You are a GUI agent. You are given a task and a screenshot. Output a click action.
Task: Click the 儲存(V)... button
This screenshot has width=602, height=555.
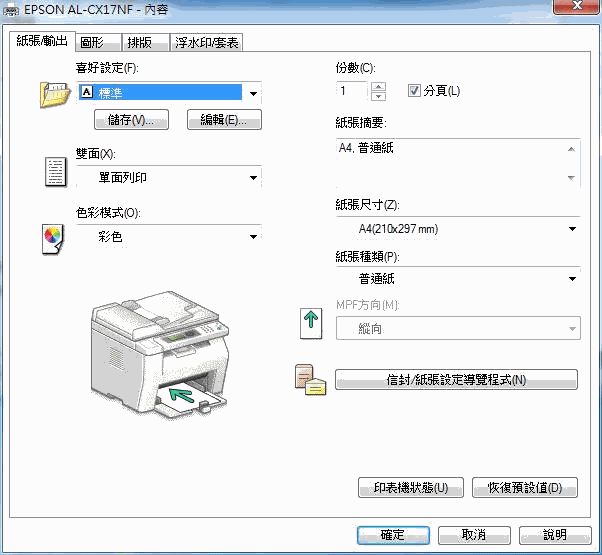[131, 120]
